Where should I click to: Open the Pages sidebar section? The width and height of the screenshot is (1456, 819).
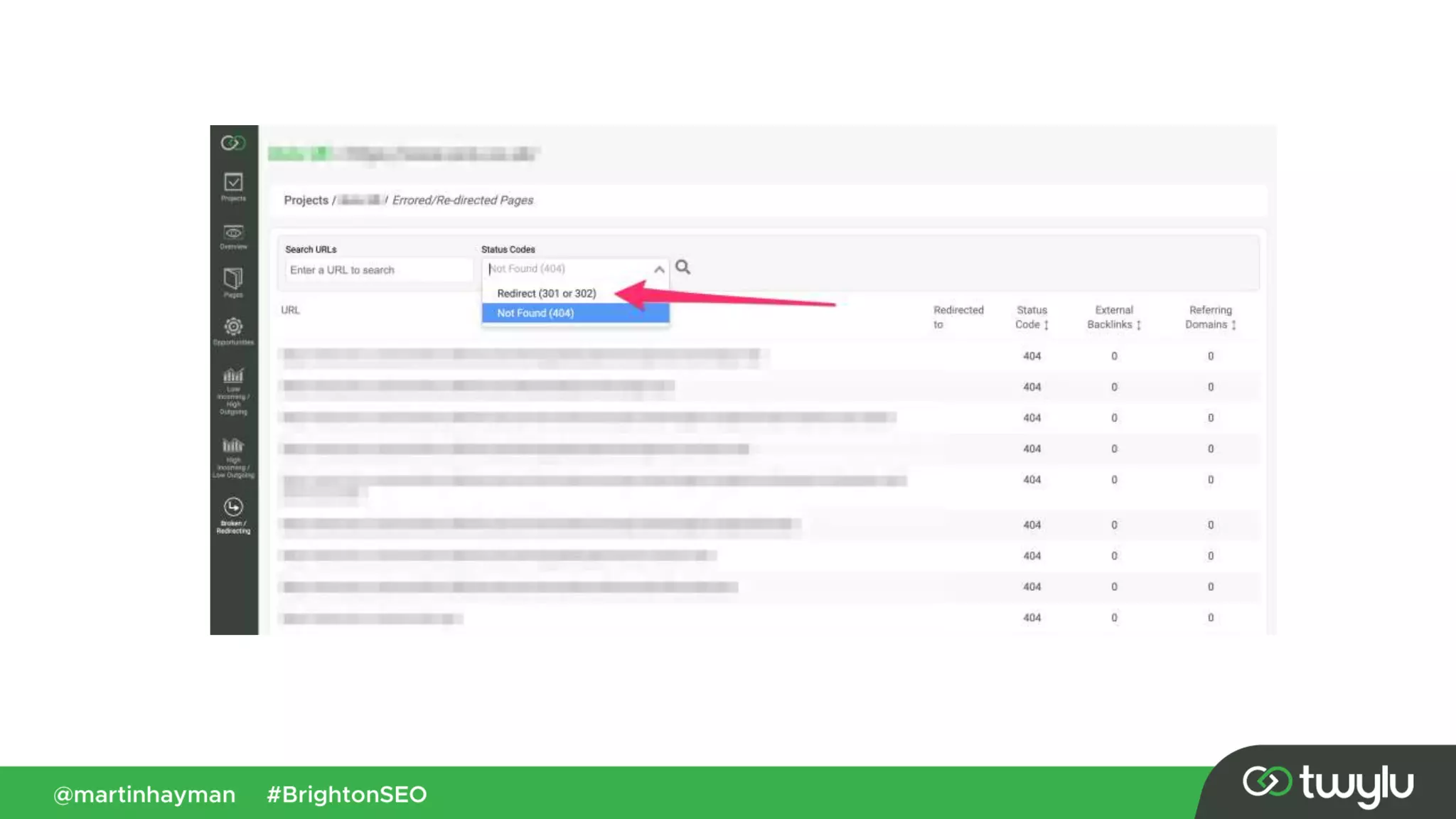click(233, 282)
